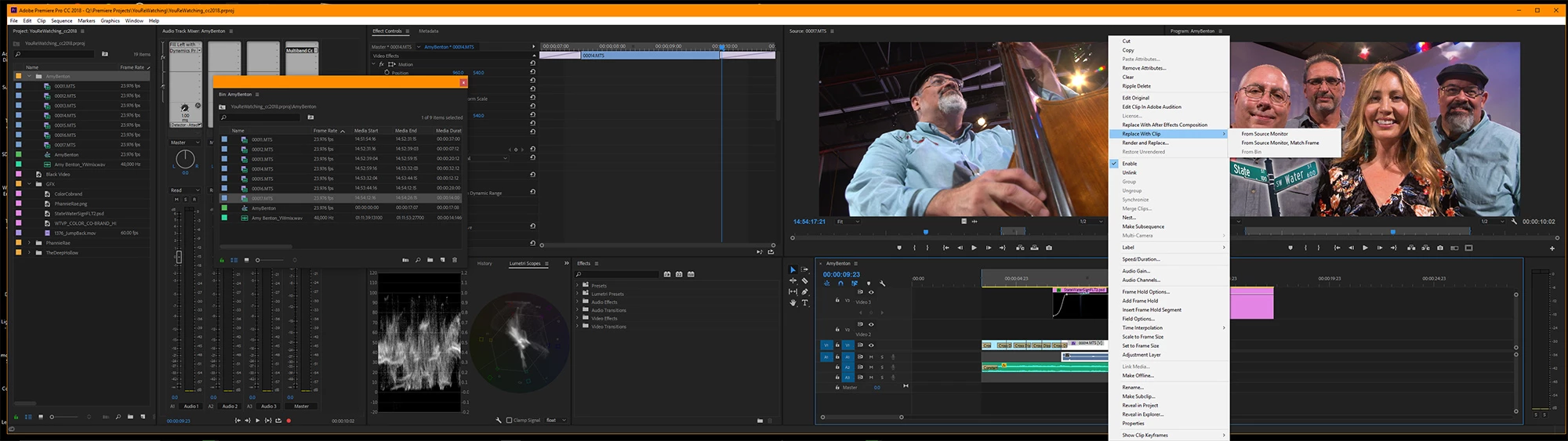The width and height of the screenshot is (1568, 441).
Task: Expand the Video Effects folder
Action: coord(578,319)
